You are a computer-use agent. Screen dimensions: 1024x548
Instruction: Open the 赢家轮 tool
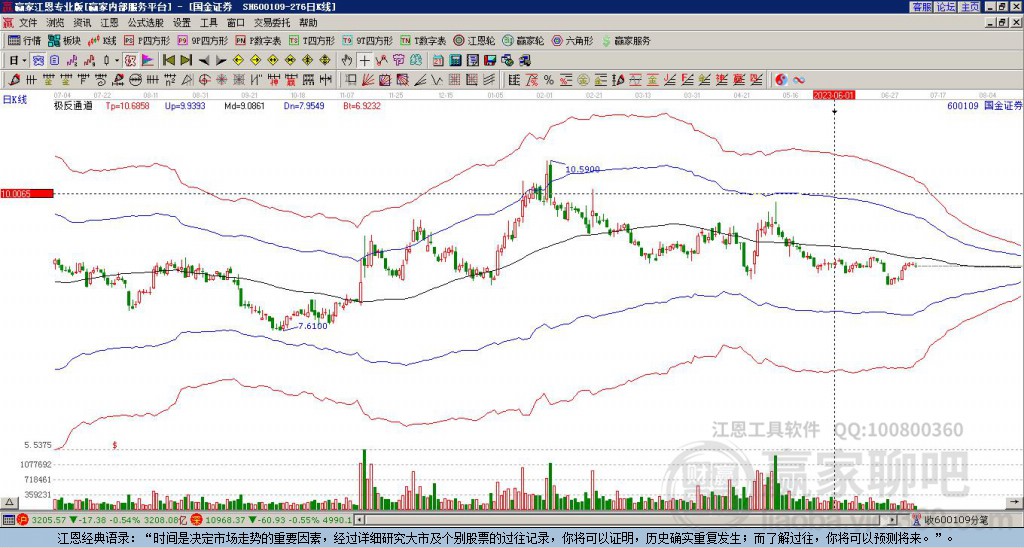[x=523, y=40]
